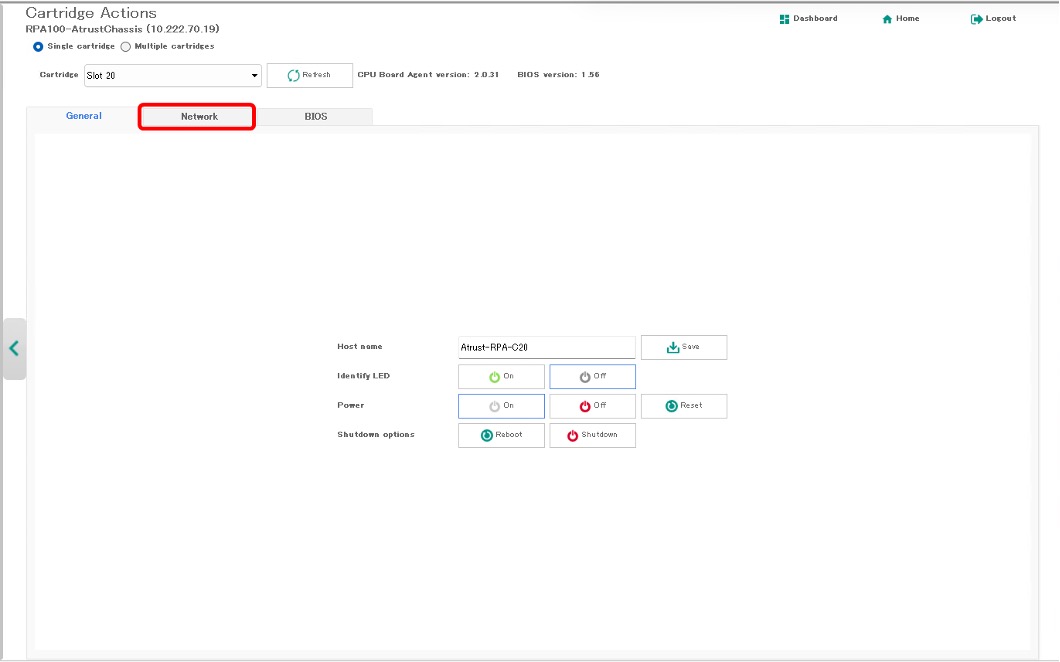1060x662 pixels.
Task: Select the General tab
Action: pyautogui.click(x=84, y=116)
